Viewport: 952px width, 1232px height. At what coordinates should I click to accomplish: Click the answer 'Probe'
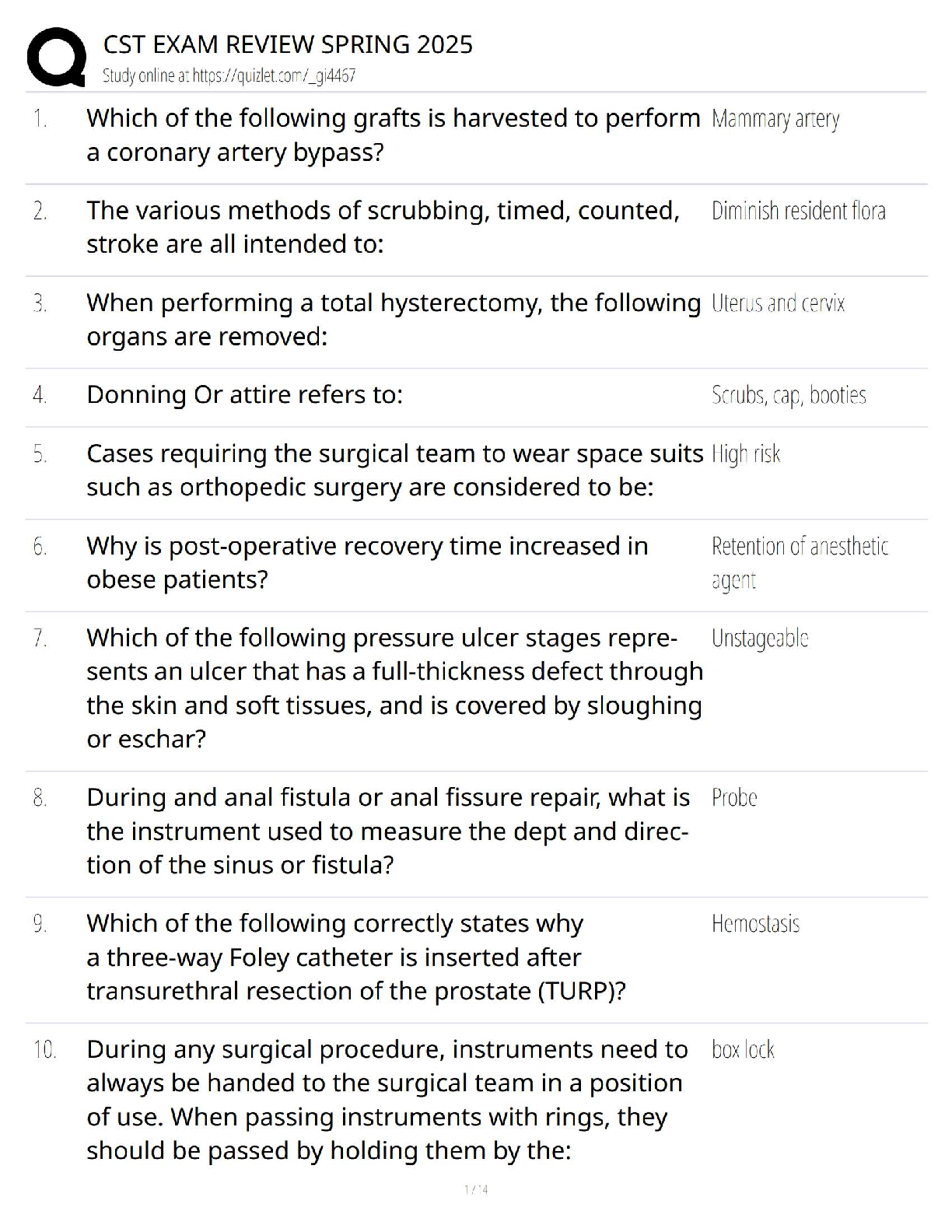[x=734, y=798]
